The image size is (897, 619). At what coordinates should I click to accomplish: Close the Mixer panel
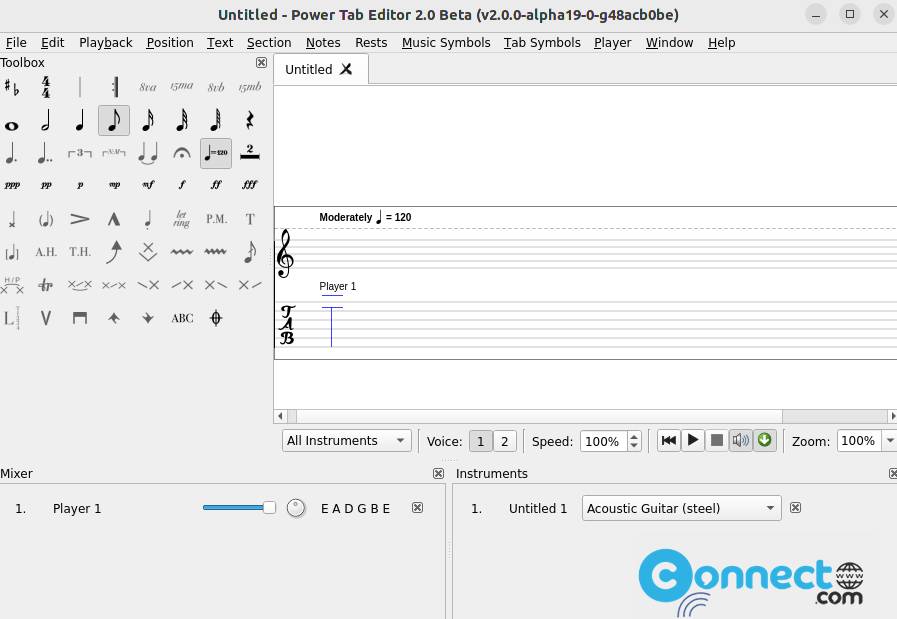438,473
